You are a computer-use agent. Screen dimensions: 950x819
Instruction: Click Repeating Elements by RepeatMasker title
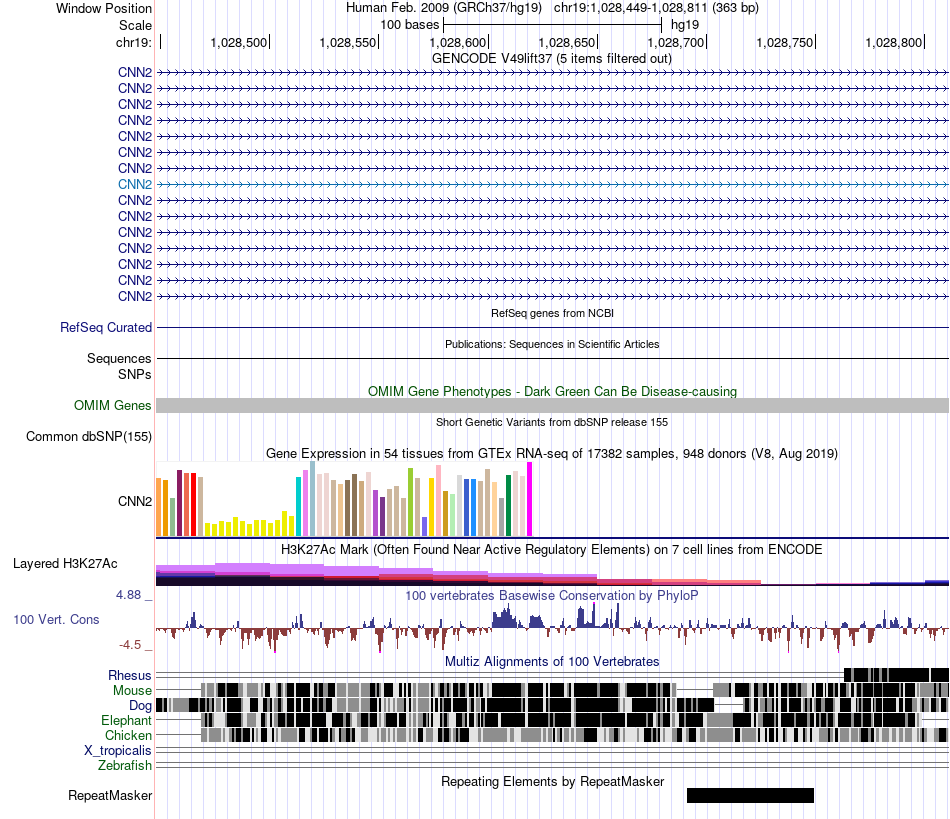point(552,781)
